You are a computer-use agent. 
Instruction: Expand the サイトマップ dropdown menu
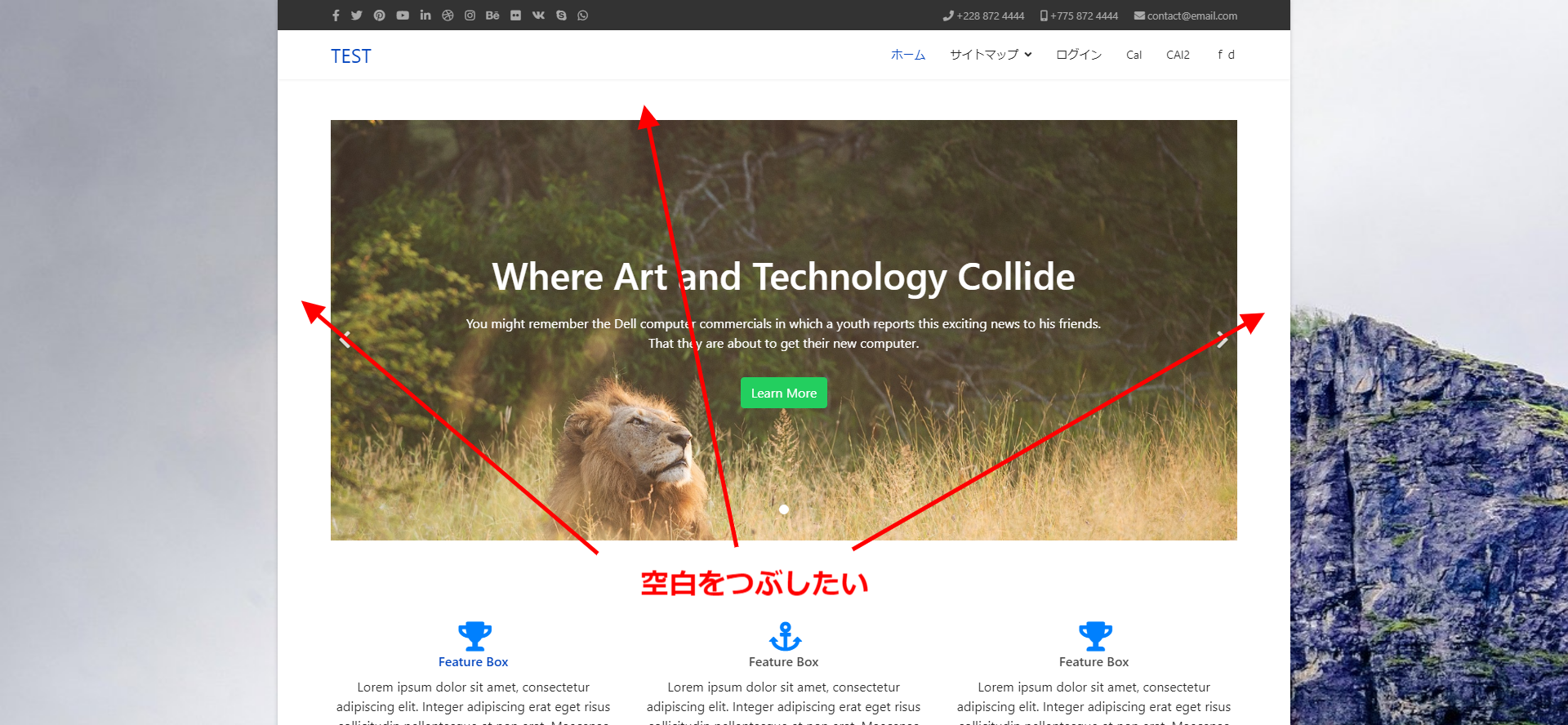coord(991,55)
